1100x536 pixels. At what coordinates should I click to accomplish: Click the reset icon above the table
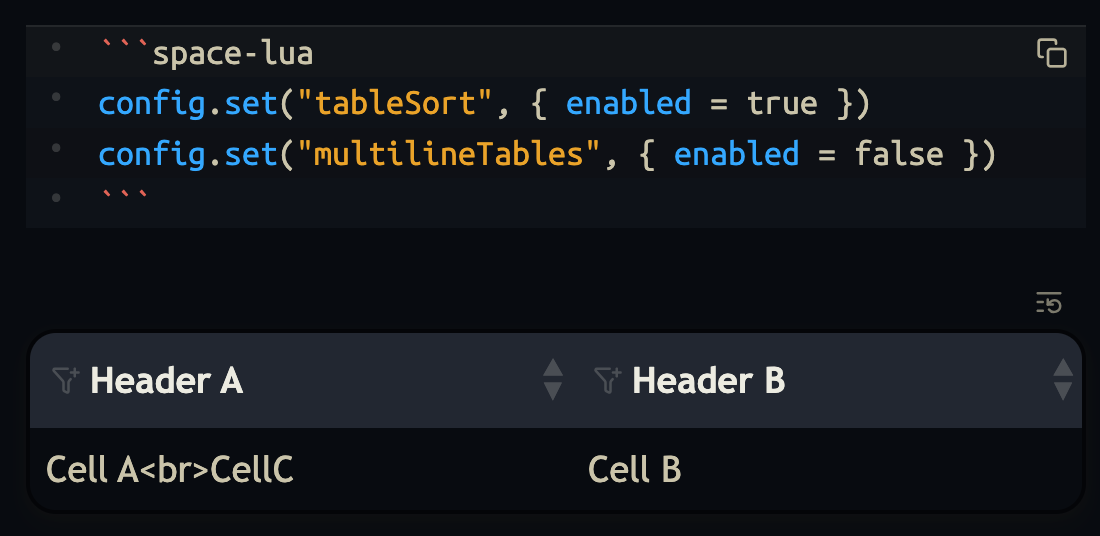1049,302
